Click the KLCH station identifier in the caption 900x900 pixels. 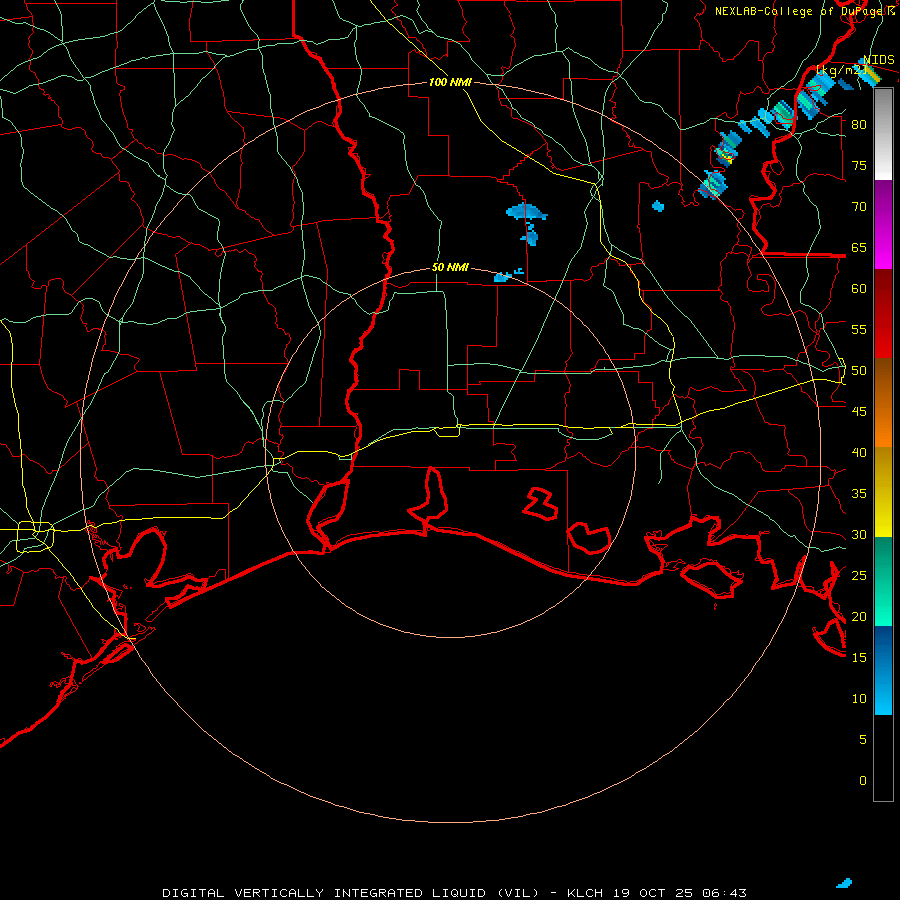(585, 893)
